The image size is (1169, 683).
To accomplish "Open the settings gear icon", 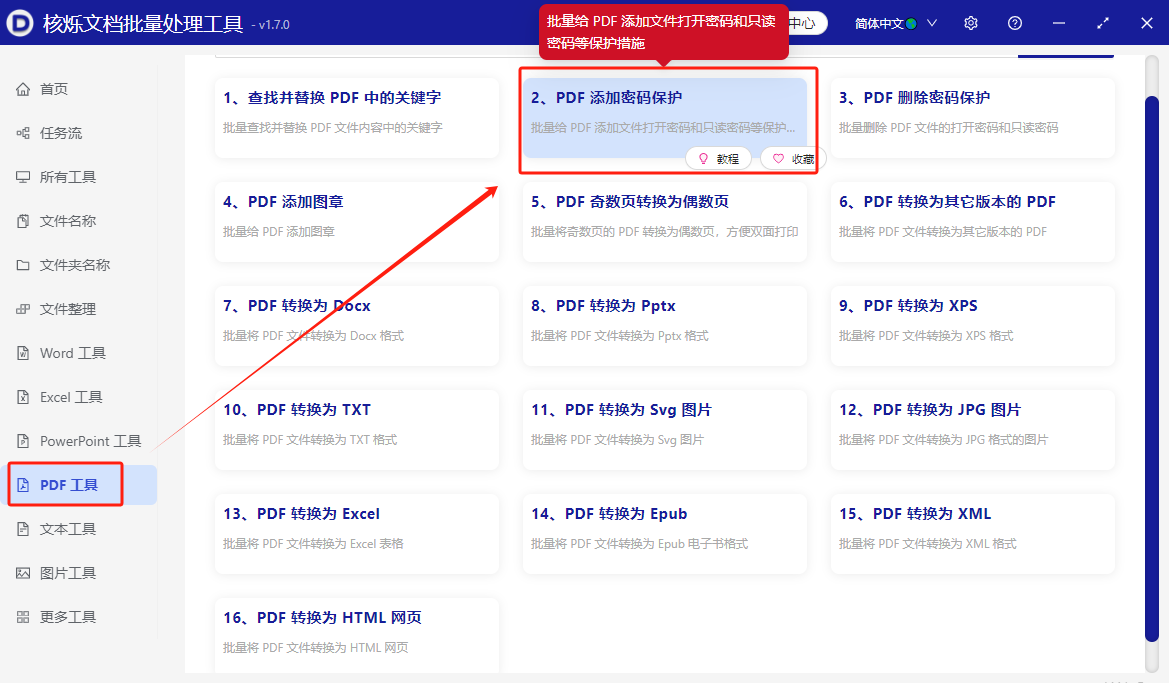I will click(970, 22).
